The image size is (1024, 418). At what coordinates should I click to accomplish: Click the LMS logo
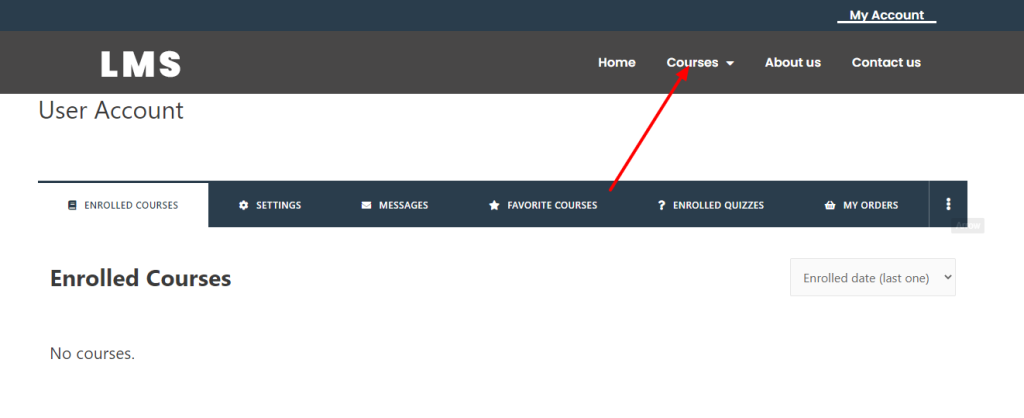tap(141, 64)
